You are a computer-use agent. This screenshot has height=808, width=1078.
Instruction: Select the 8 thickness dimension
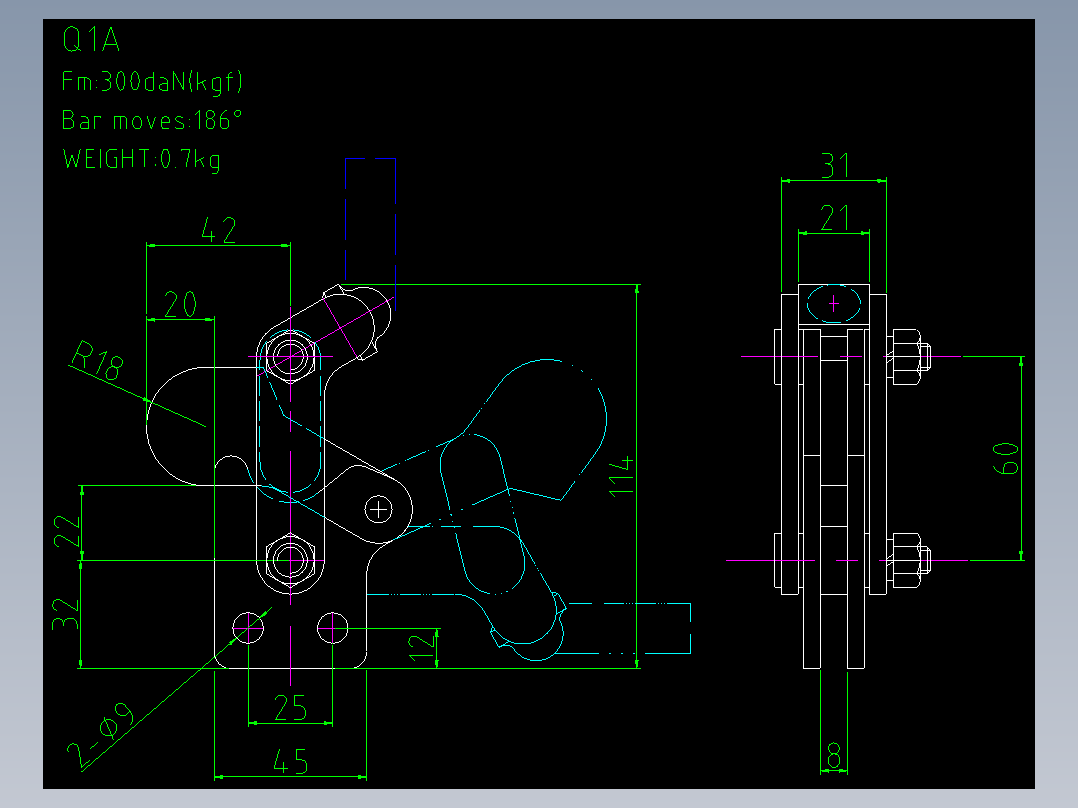(x=834, y=756)
